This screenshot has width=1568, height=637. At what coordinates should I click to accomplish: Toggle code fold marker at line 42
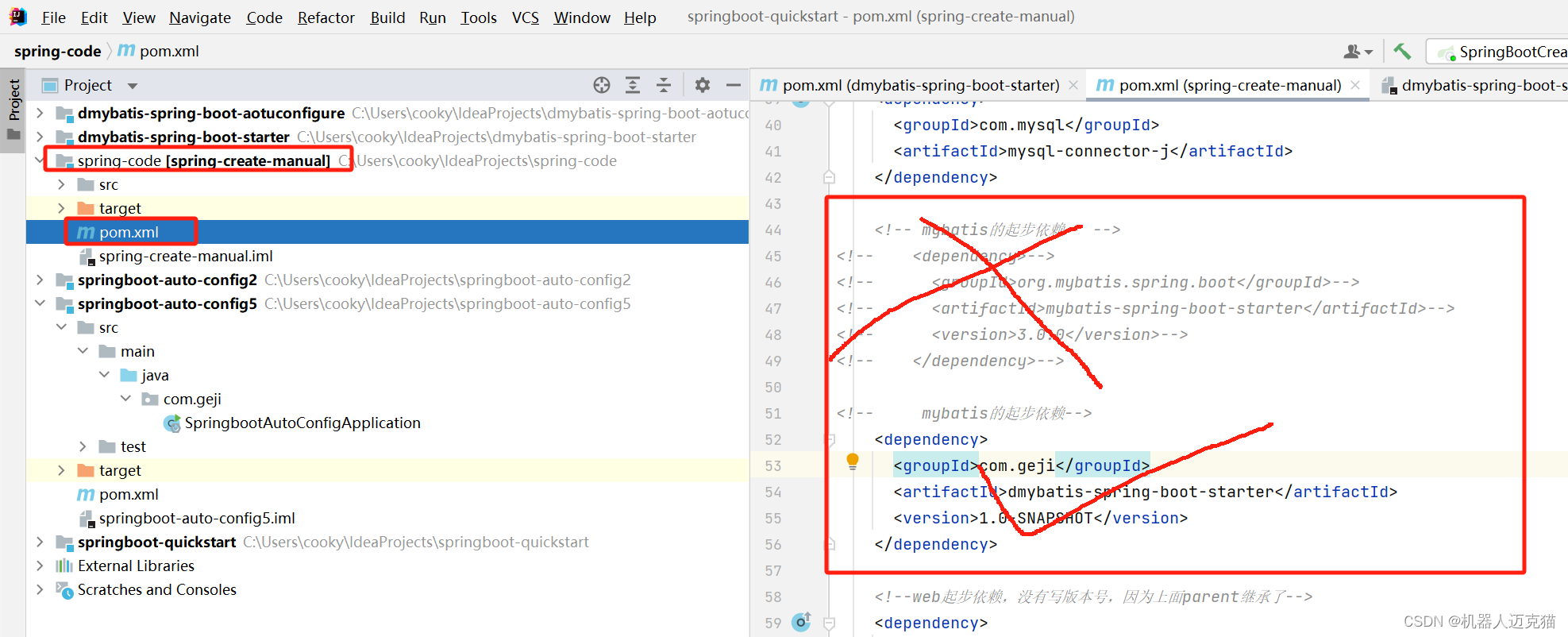(830, 177)
